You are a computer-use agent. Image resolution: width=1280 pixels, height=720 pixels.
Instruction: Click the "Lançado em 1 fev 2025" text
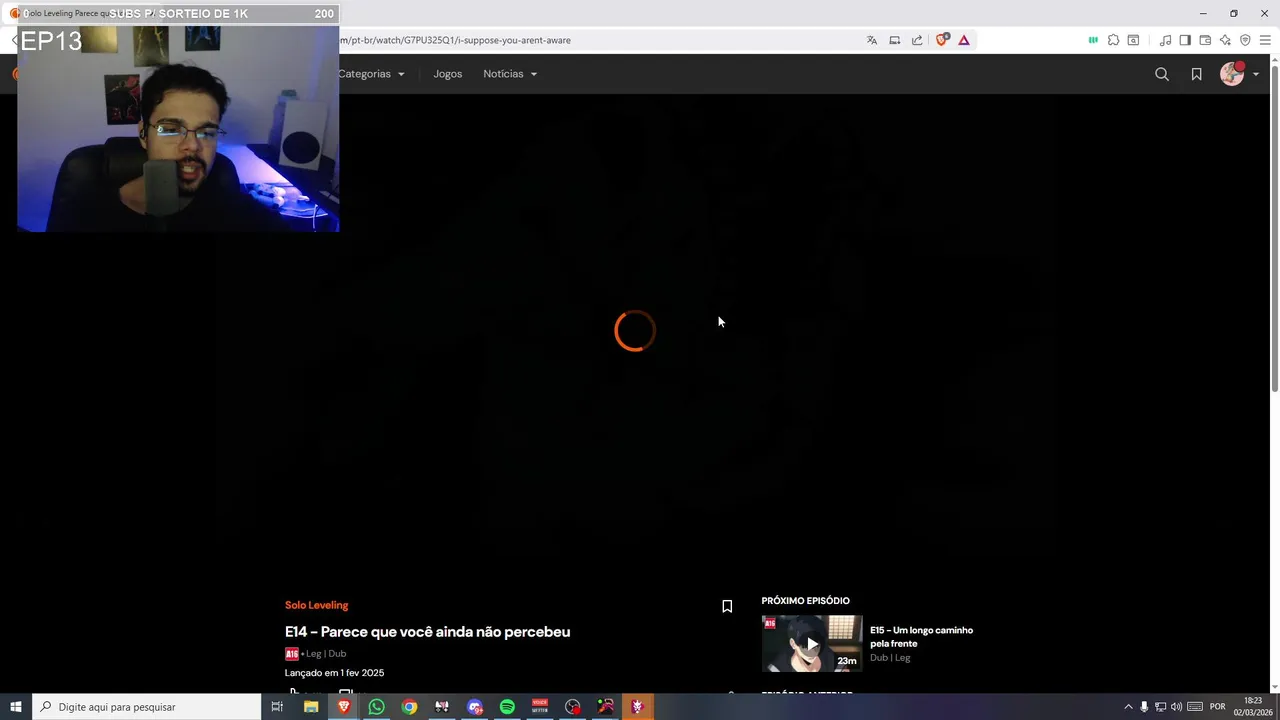[x=334, y=673]
